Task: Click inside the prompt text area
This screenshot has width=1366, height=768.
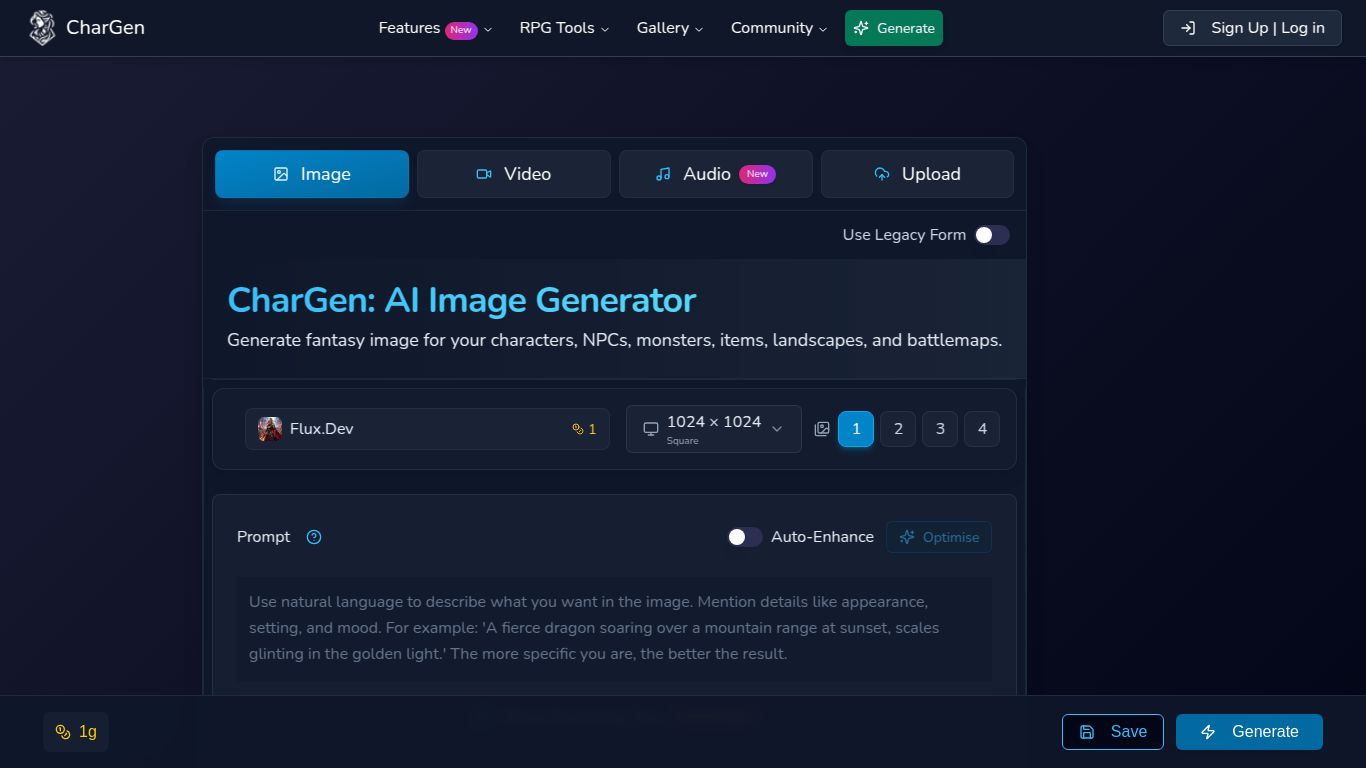Action: point(613,627)
